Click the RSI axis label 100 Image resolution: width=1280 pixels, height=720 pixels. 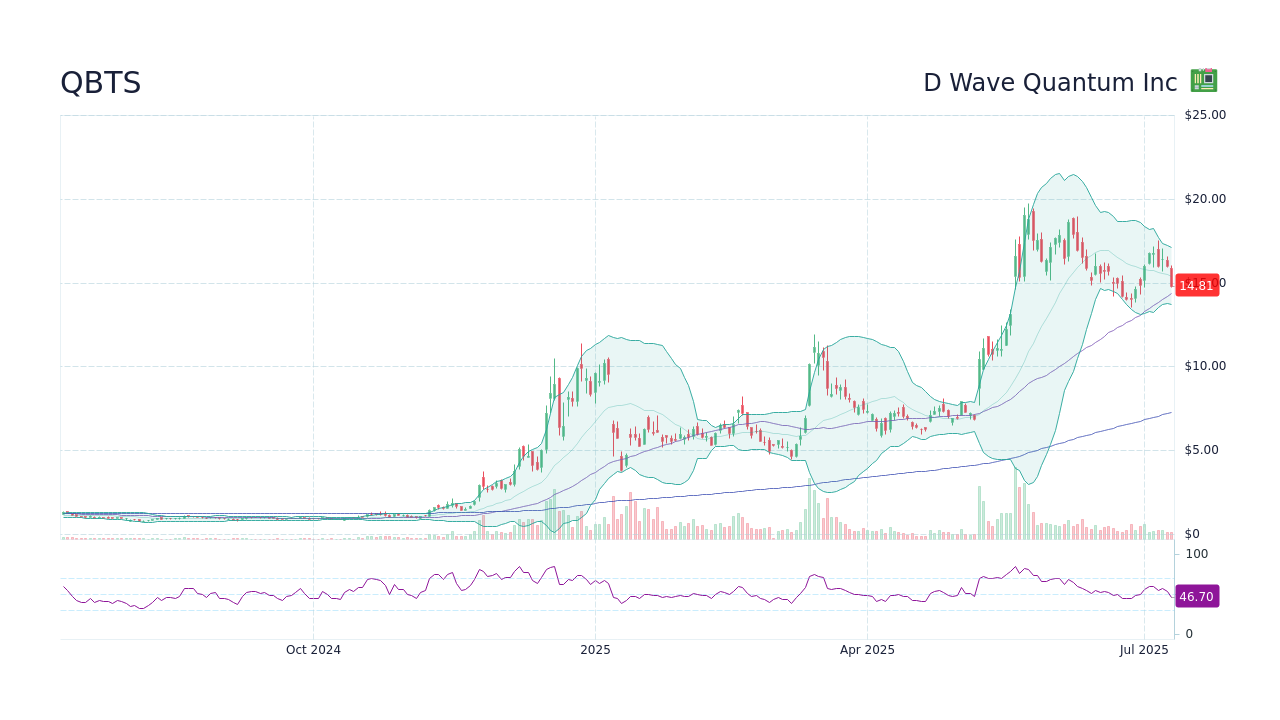[x=1197, y=554]
